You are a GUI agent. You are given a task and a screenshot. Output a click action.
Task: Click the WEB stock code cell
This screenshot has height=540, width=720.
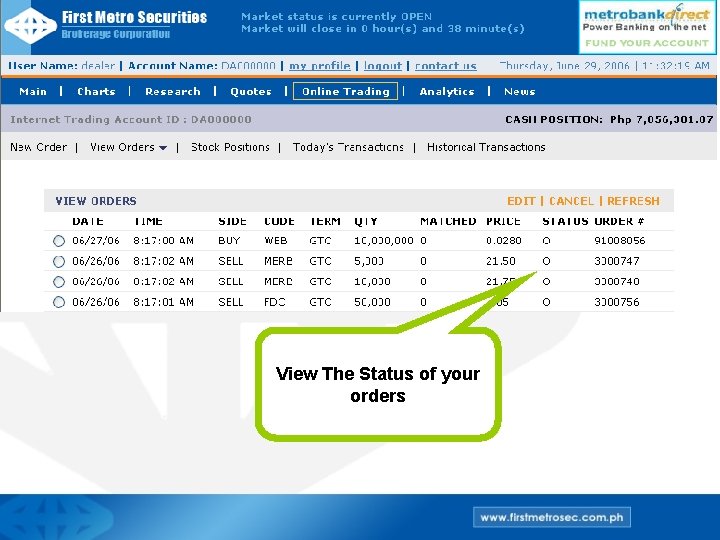tap(276, 241)
